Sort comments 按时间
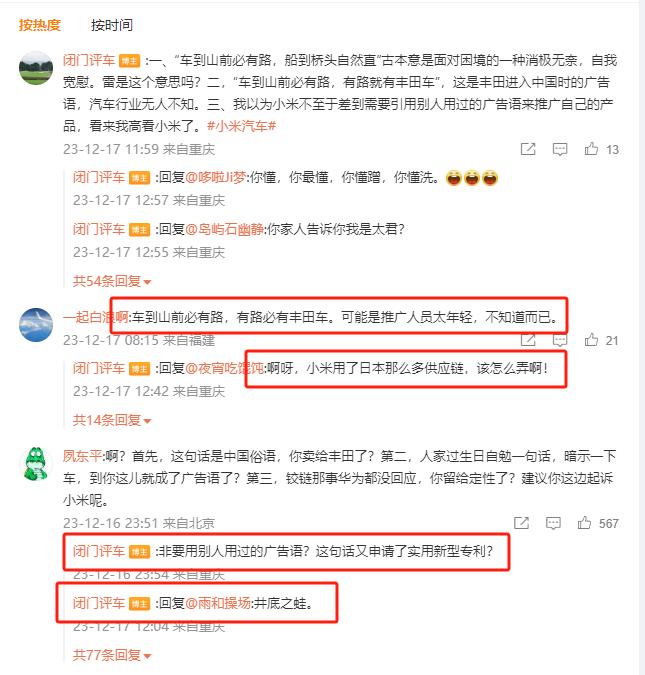This screenshot has height=675, width=645. [111, 25]
